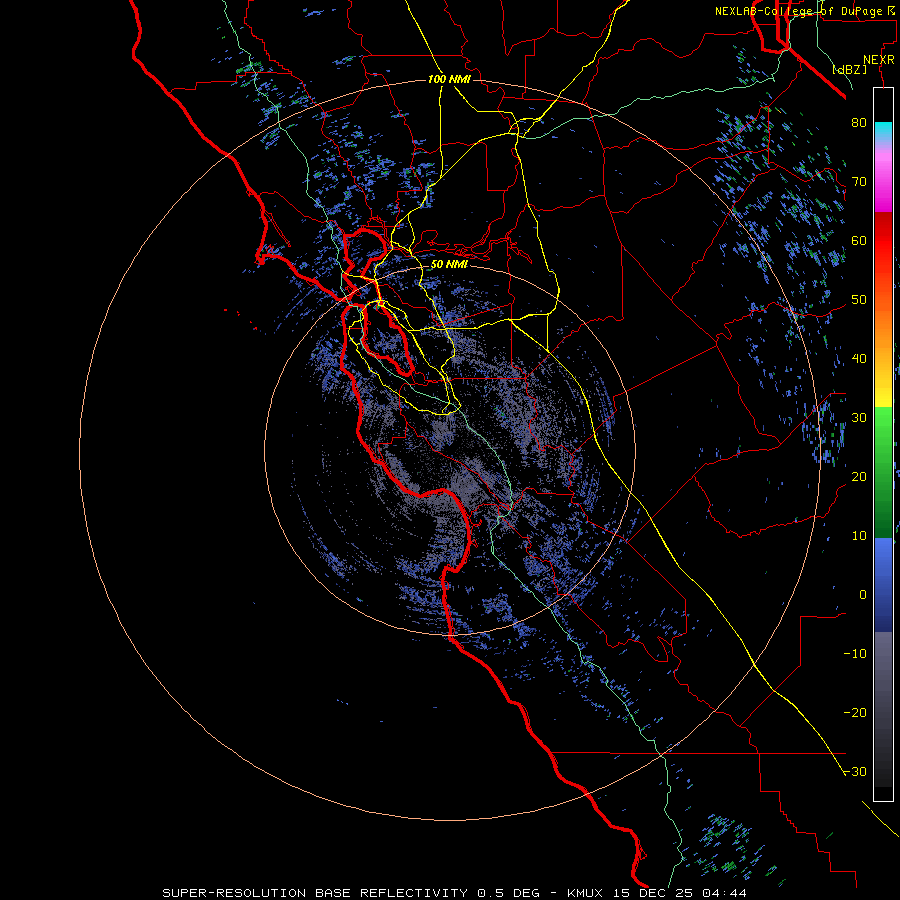Click the 20 tick label on dBZ scale

[859, 476]
